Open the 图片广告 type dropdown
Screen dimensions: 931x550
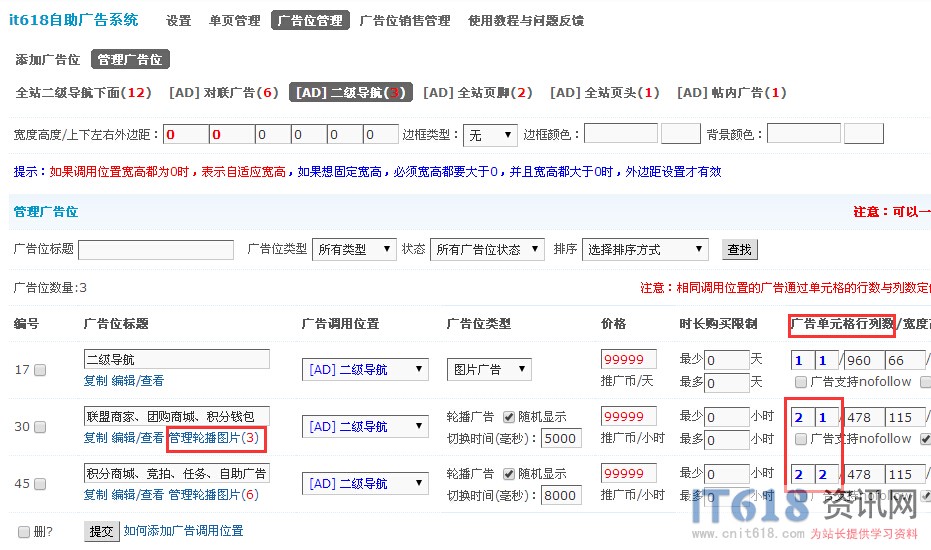489,369
